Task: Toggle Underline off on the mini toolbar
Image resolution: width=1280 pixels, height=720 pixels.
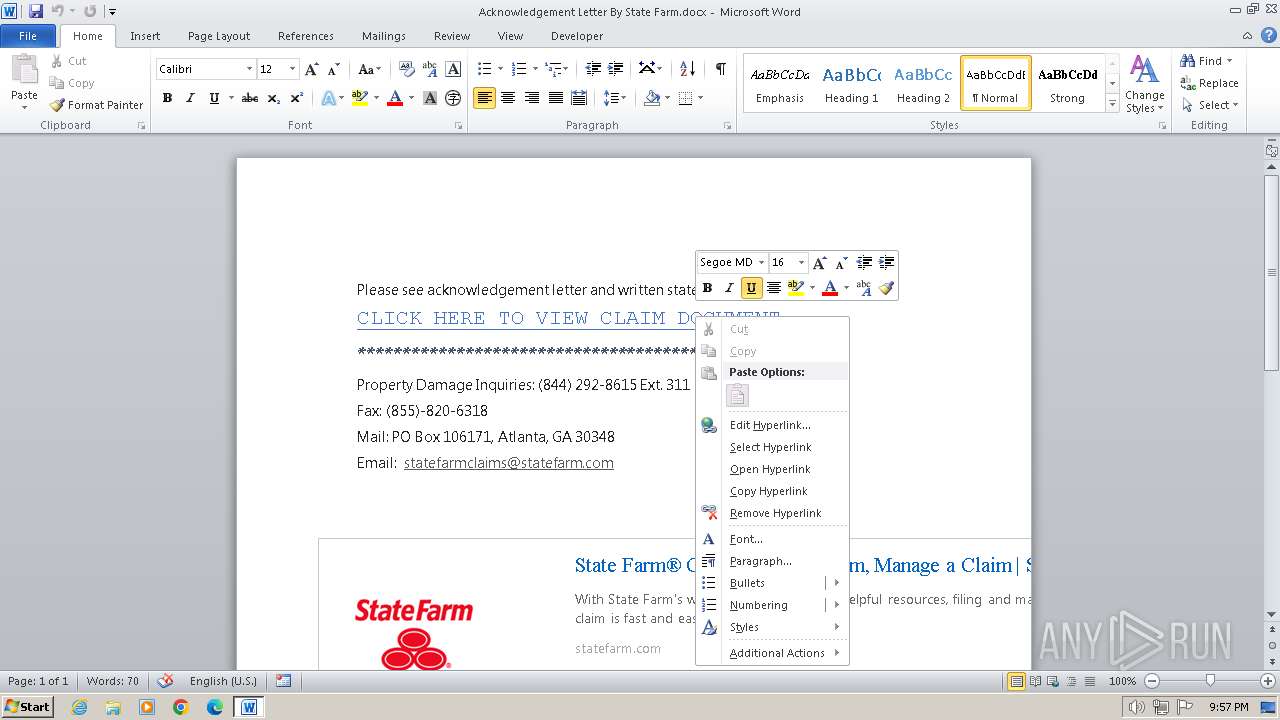Action: (751, 288)
